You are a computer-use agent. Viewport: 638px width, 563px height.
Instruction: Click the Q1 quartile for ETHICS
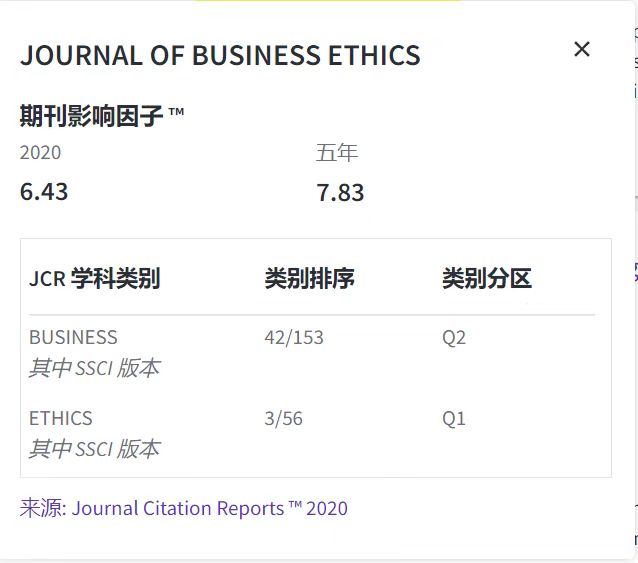(454, 418)
